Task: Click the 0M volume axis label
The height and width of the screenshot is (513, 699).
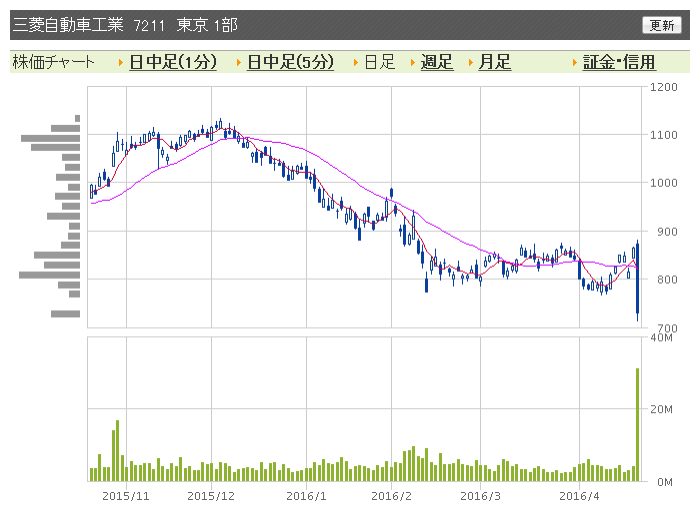Action: pyautogui.click(x=665, y=482)
